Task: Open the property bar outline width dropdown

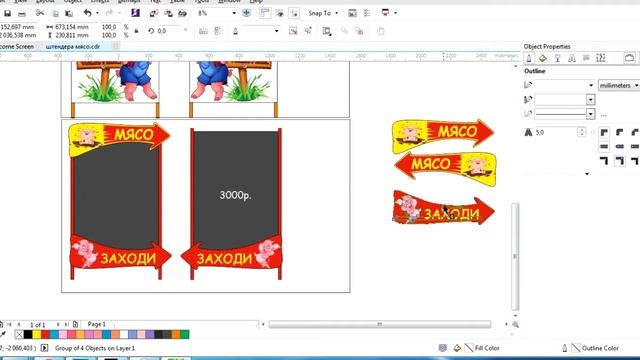Action: 276,31
